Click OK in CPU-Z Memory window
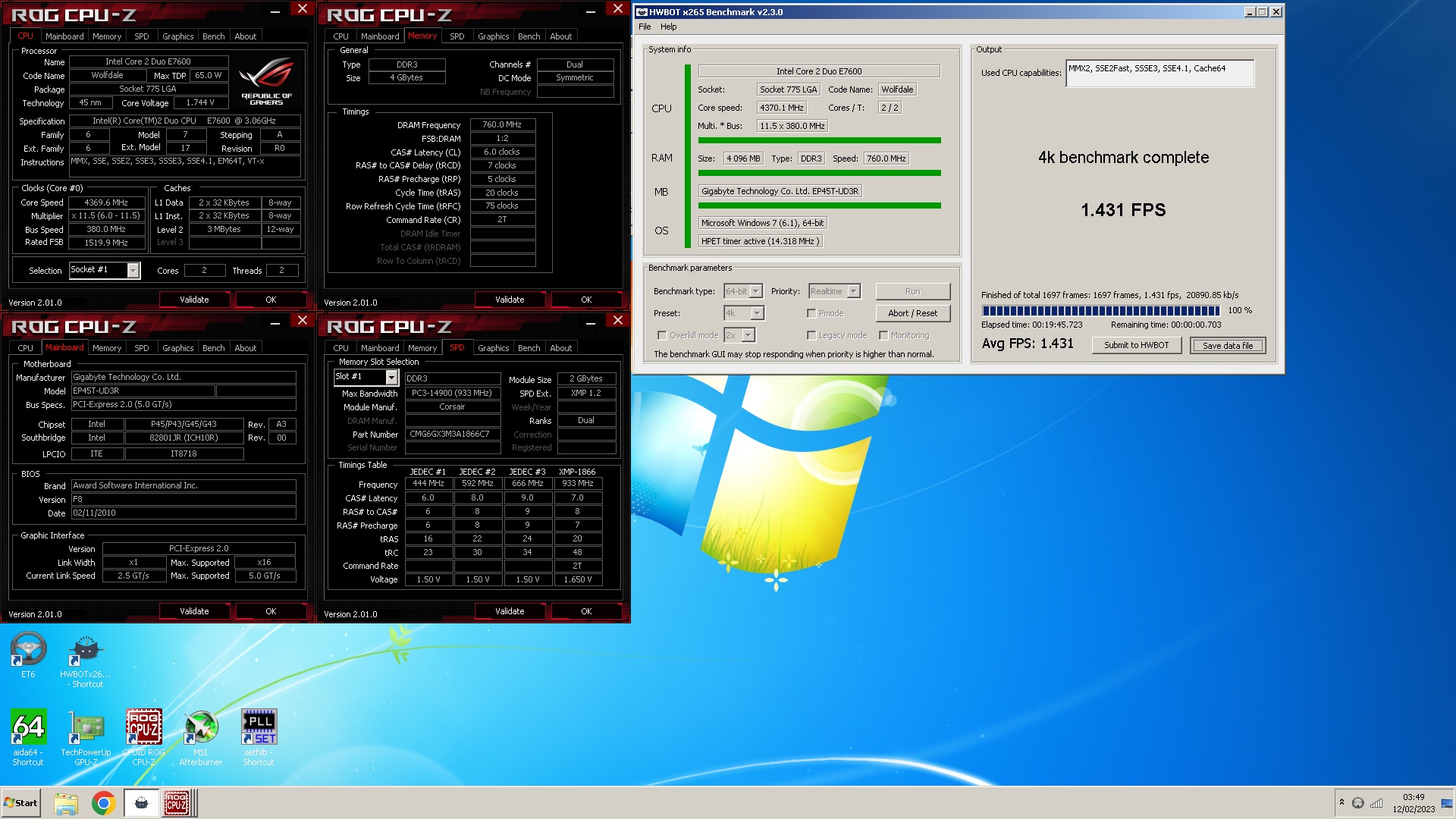This screenshot has width=1456, height=819. pyautogui.click(x=586, y=300)
